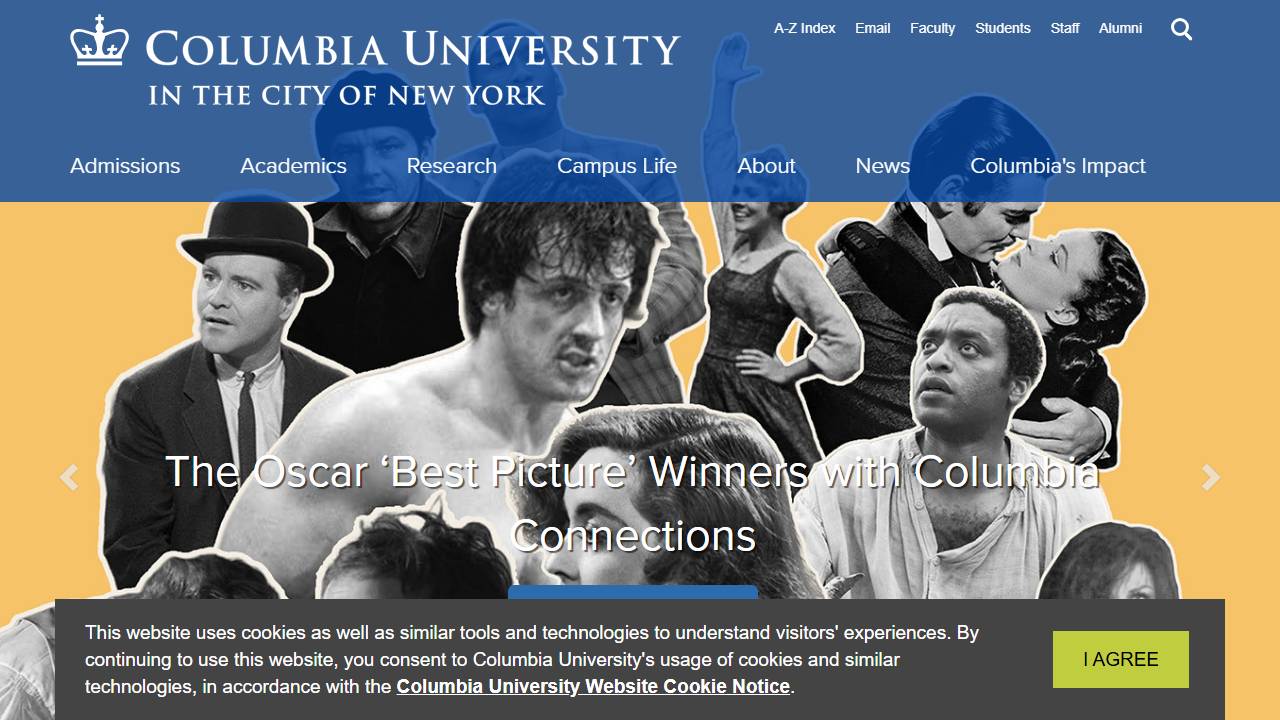This screenshot has height=720, width=1280.
Task: Open Columbia University Website Cookie Notice
Action: click(x=593, y=687)
